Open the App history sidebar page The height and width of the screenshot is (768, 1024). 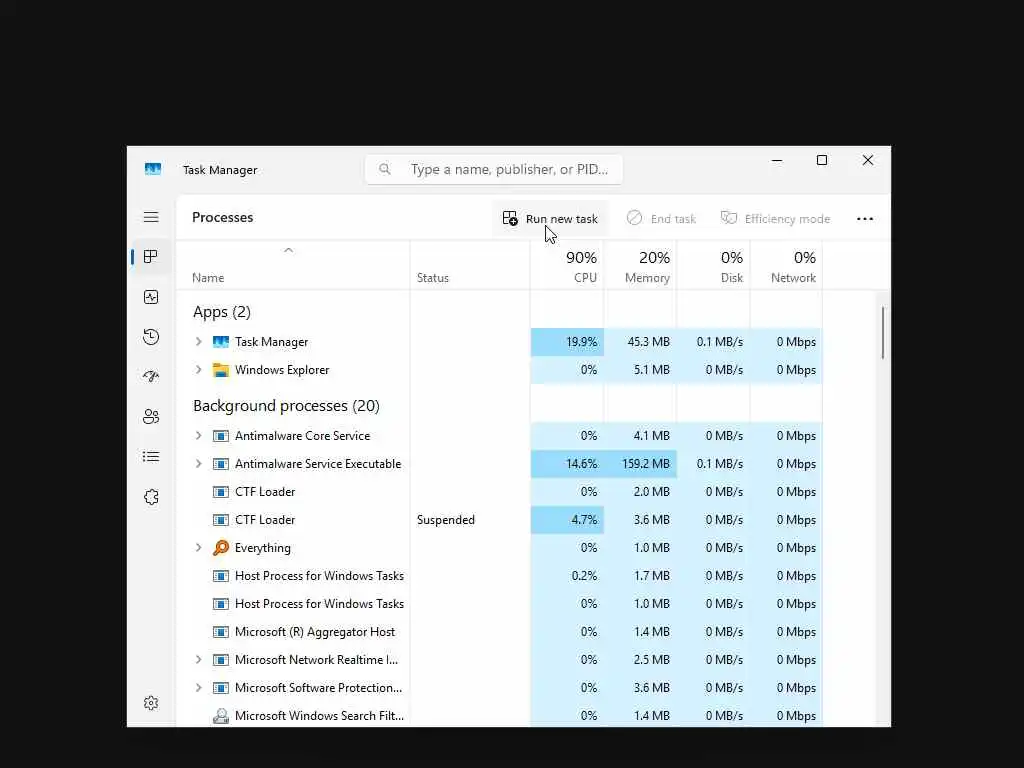pos(151,337)
